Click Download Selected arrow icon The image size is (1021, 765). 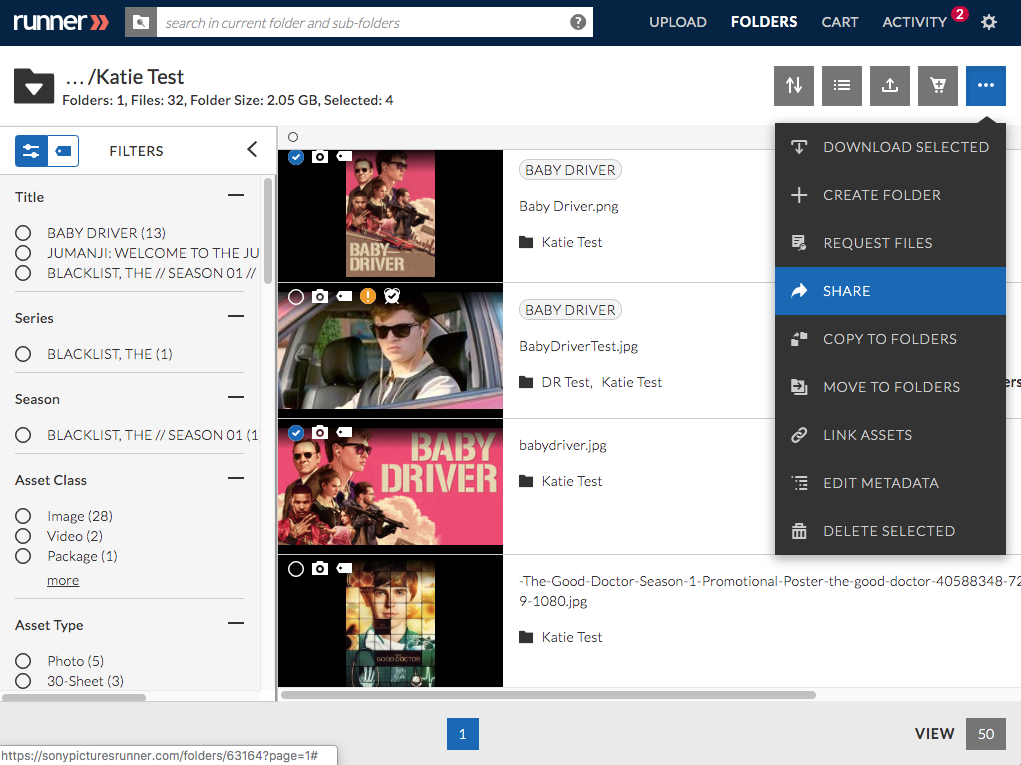799,147
